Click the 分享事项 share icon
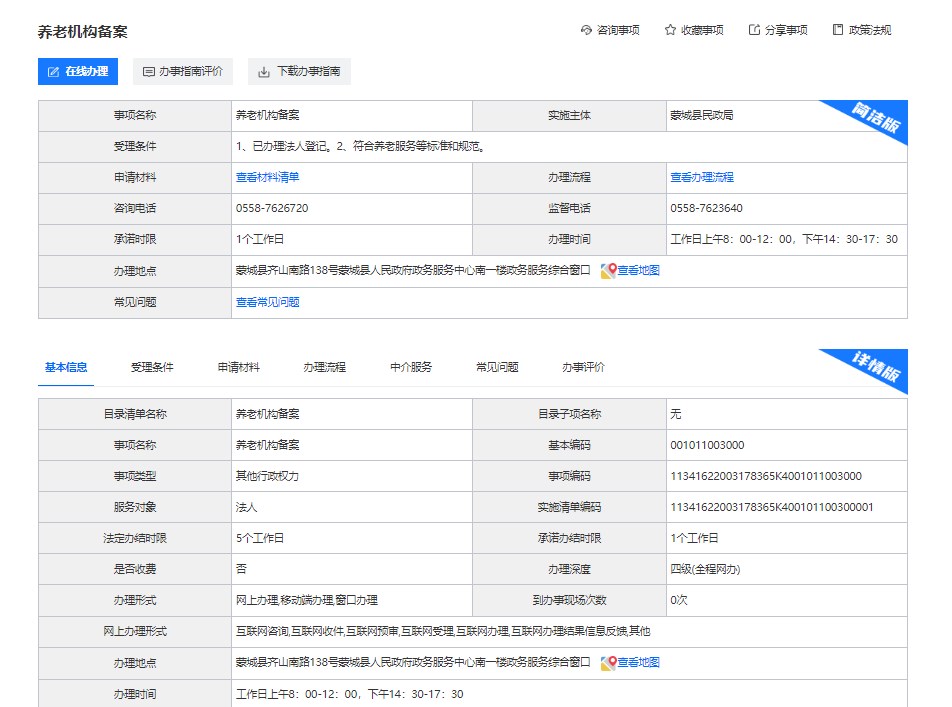Viewport: 952px width, 707px height. [754, 30]
